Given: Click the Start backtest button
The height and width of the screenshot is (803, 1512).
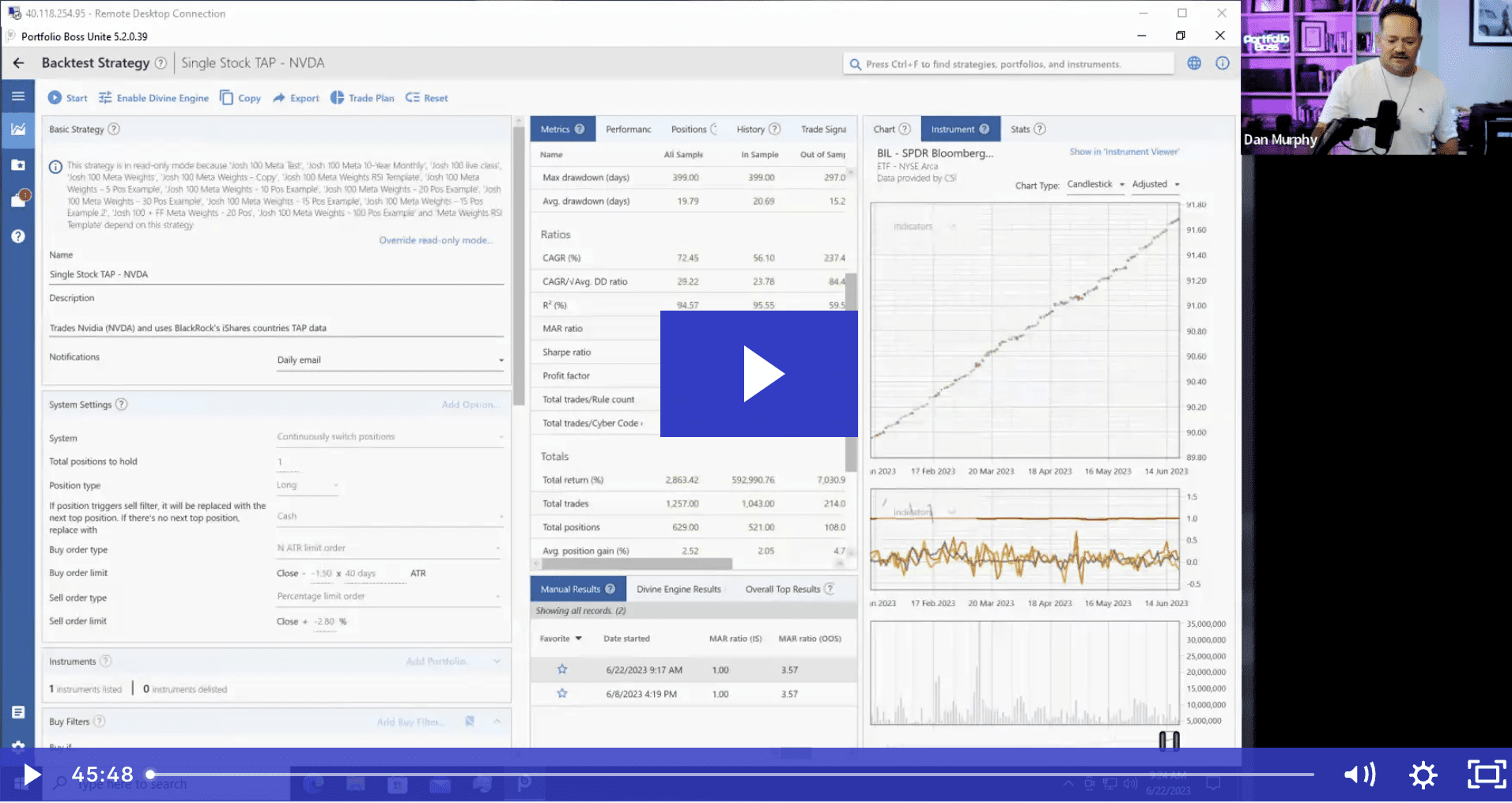Looking at the screenshot, I should [68, 98].
